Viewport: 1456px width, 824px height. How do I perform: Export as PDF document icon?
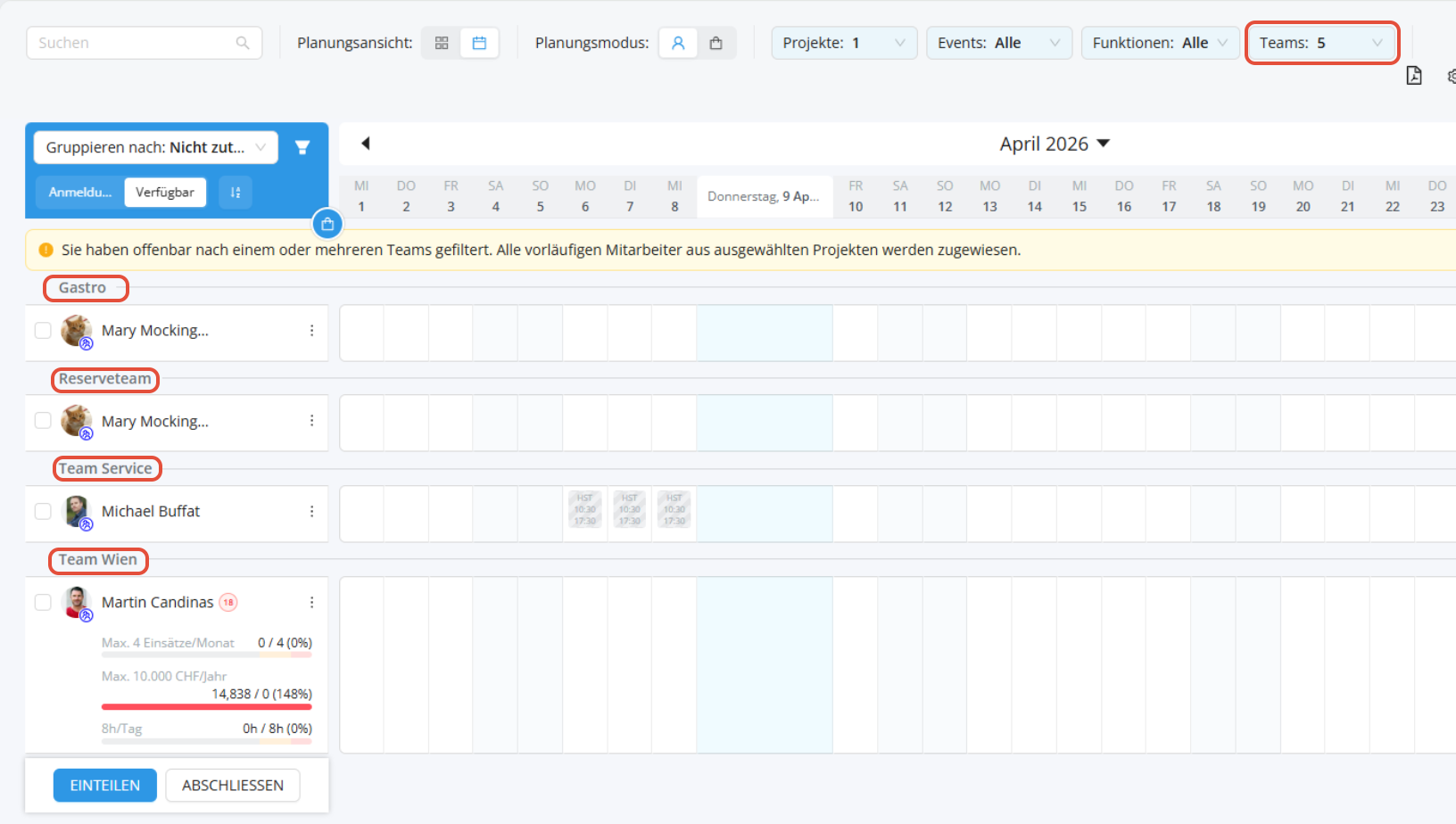(1414, 76)
